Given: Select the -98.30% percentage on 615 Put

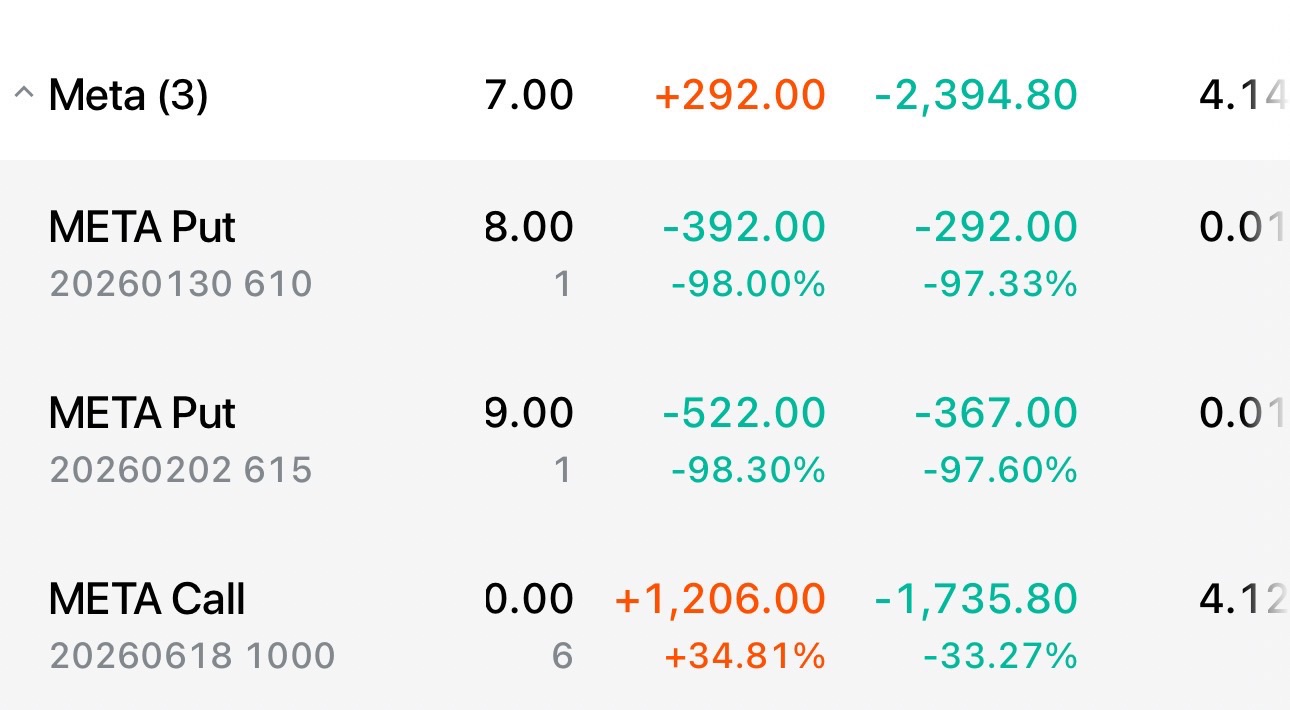Looking at the screenshot, I should (748, 470).
